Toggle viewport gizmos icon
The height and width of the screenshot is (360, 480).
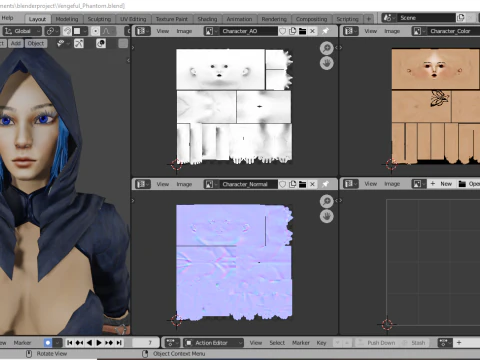click(79, 43)
